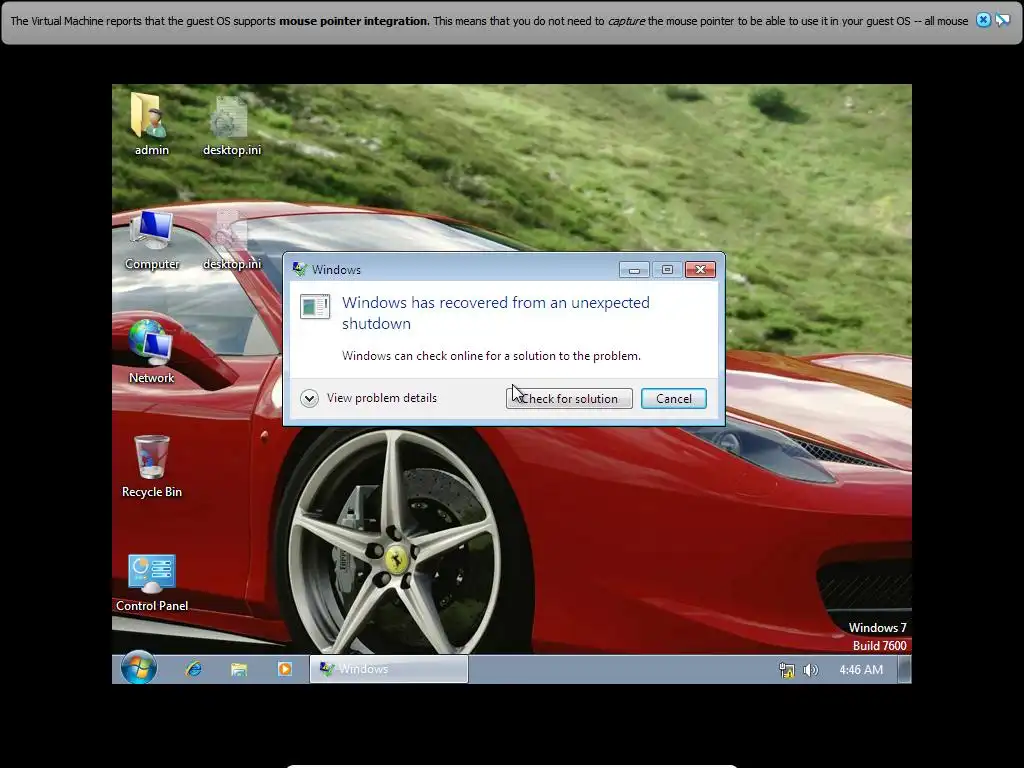This screenshot has height=768, width=1024.
Task: Click the don't-show-again message icon
Action: point(1002,20)
